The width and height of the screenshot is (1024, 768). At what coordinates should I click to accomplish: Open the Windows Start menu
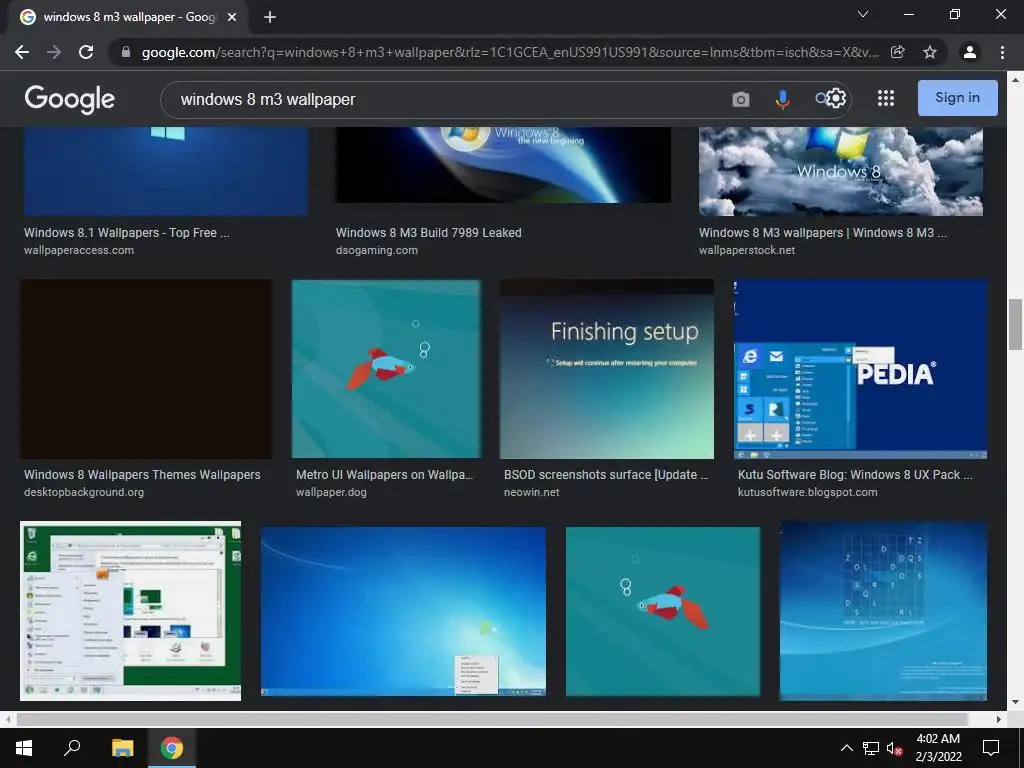pos(24,748)
